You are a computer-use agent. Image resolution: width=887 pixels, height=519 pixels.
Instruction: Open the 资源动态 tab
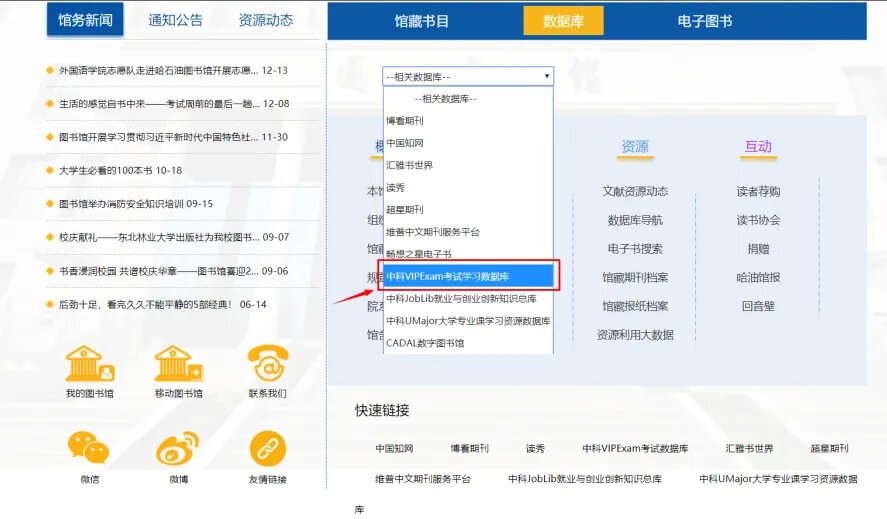[266, 20]
